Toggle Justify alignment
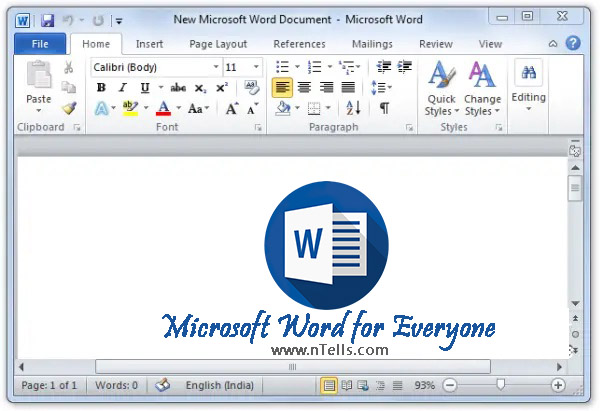Viewport: 600px width, 411px height. [348, 88]
